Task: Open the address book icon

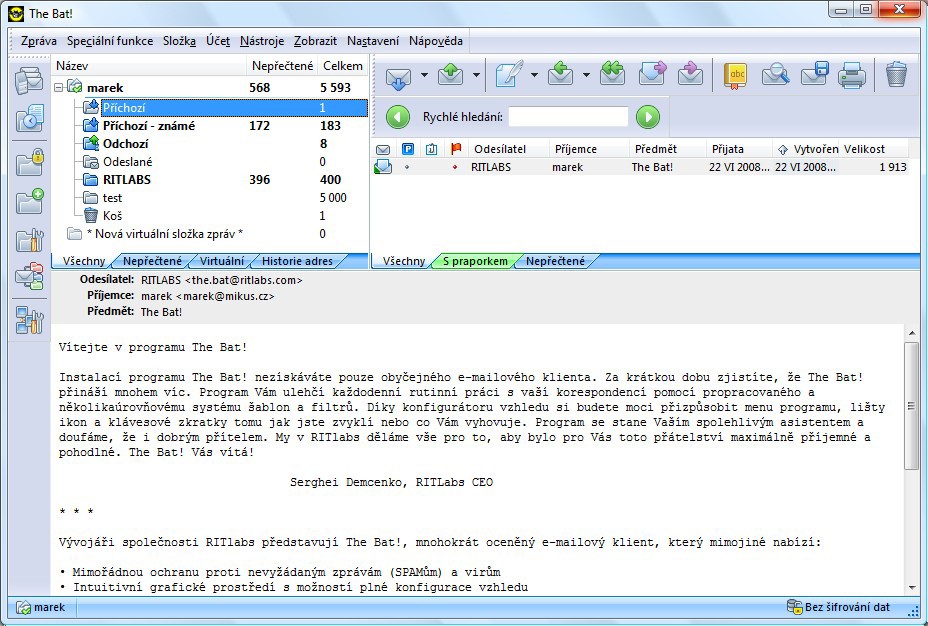Action: [735, 75]
